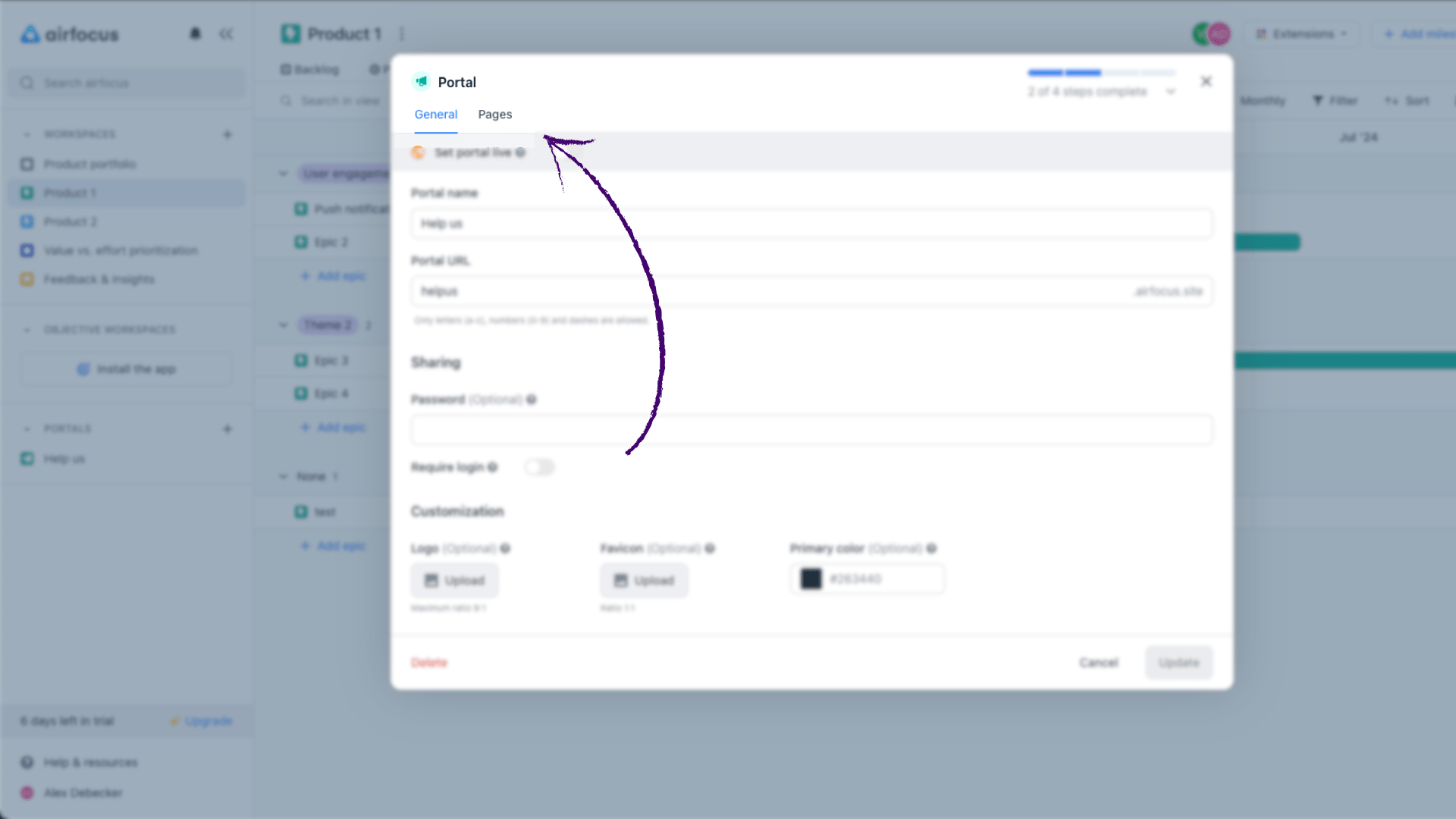Image resolution: width=1456 pixels, height=819 pixels.
Task: Expand the steps complete dropdown
Action: pyautogui.click(x=1170, y=92)
